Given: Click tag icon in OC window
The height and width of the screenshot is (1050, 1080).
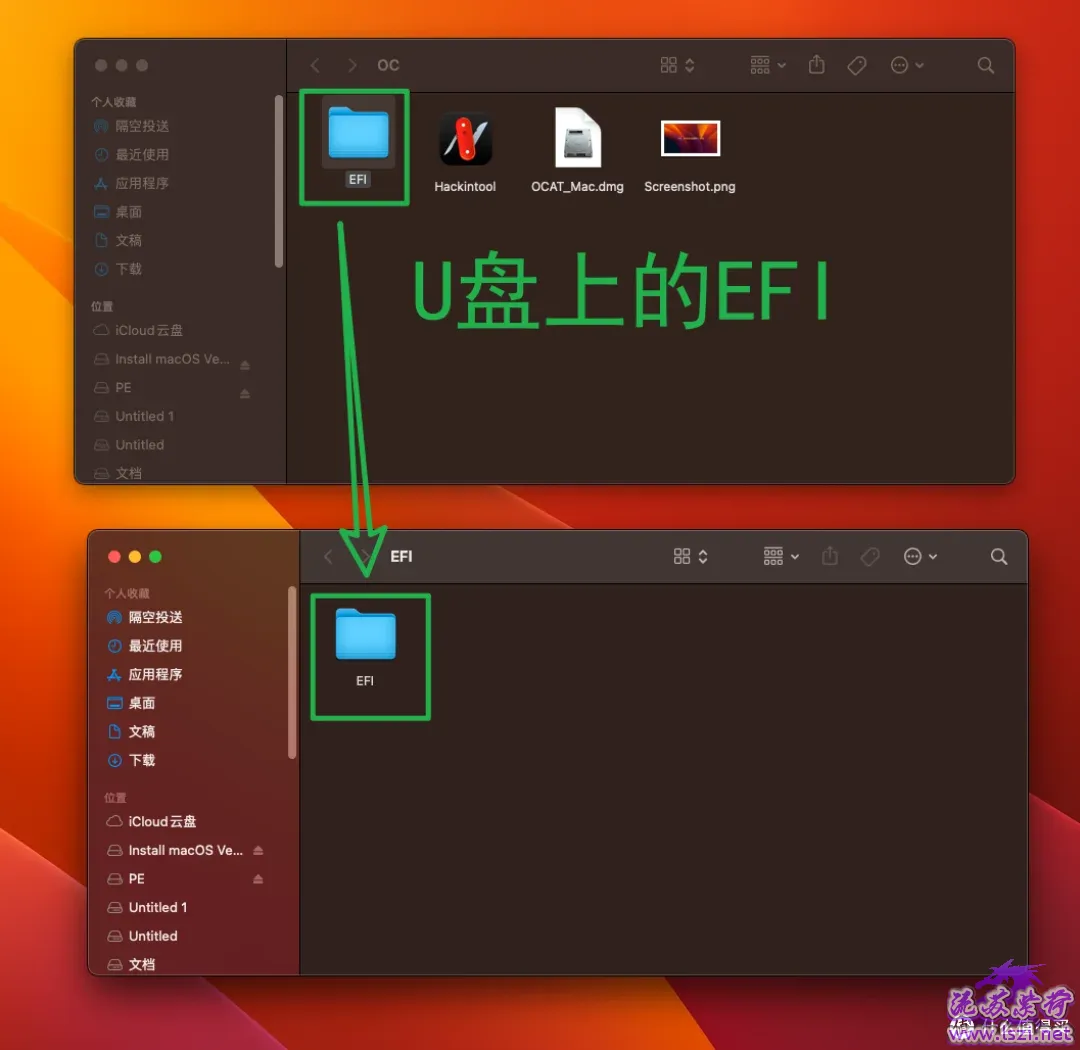Looking at the screenshot, I should click(x=857, y=65).
